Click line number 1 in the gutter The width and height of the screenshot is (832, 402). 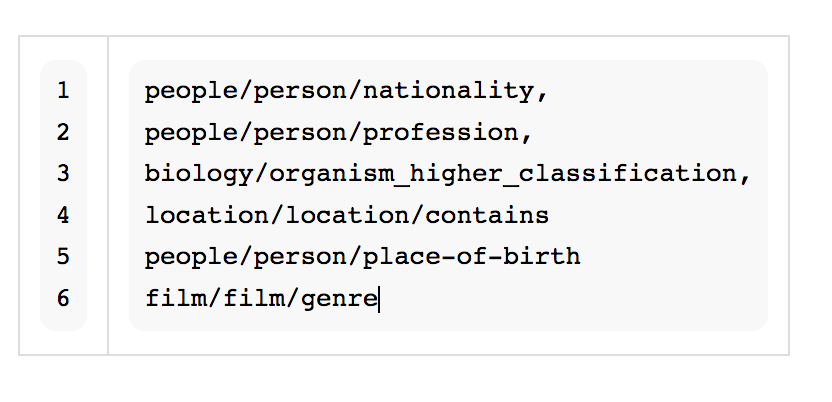pyautogui.click(x=63, y=91)
